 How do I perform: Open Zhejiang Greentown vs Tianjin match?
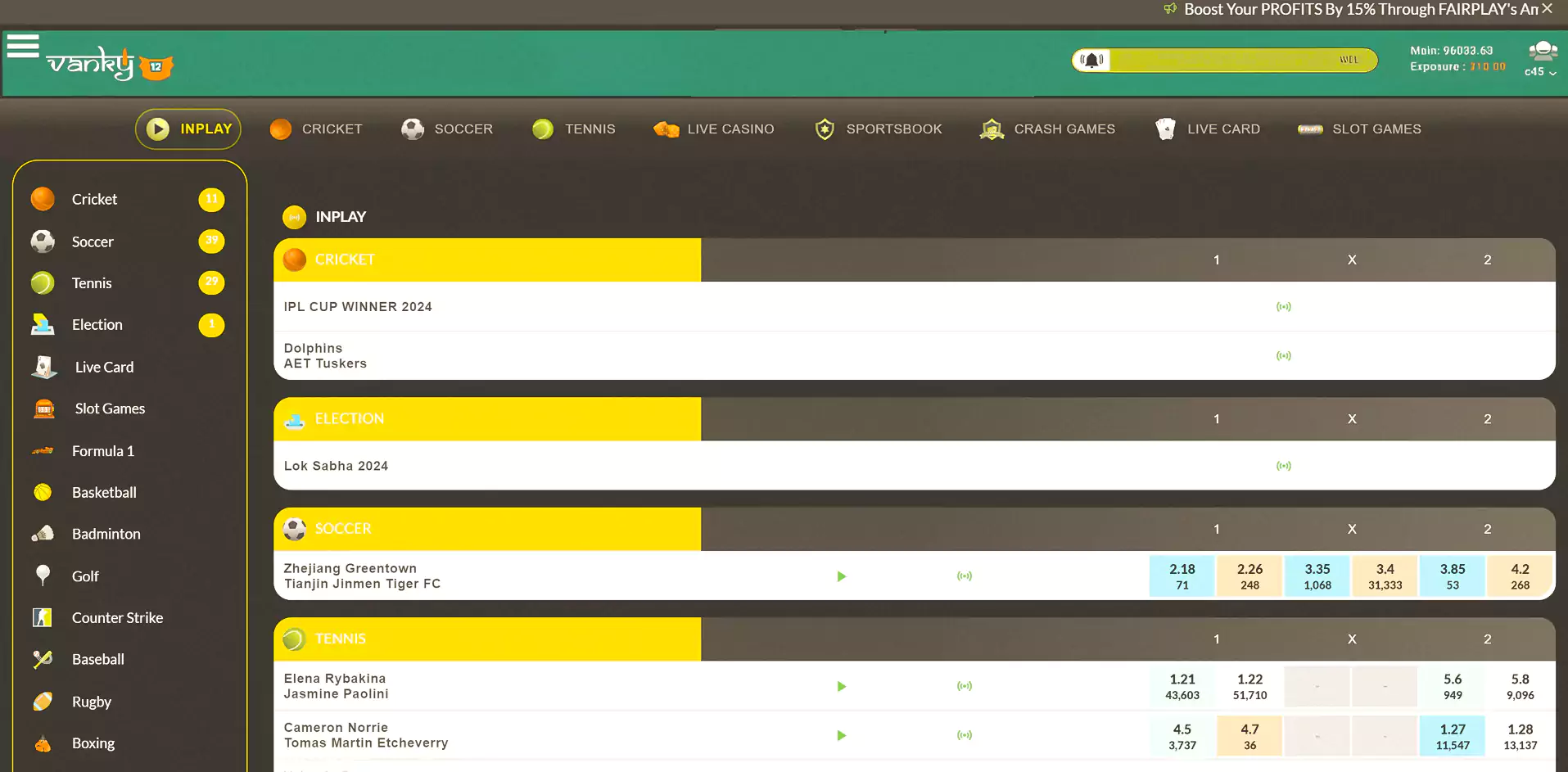[x=362, y=576]
